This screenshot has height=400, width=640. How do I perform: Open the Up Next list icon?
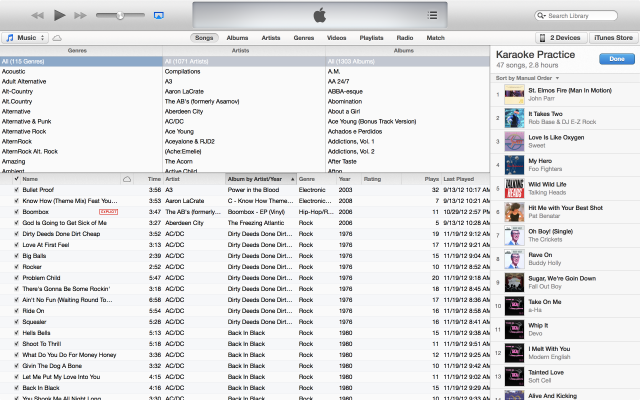click(432, 16)
